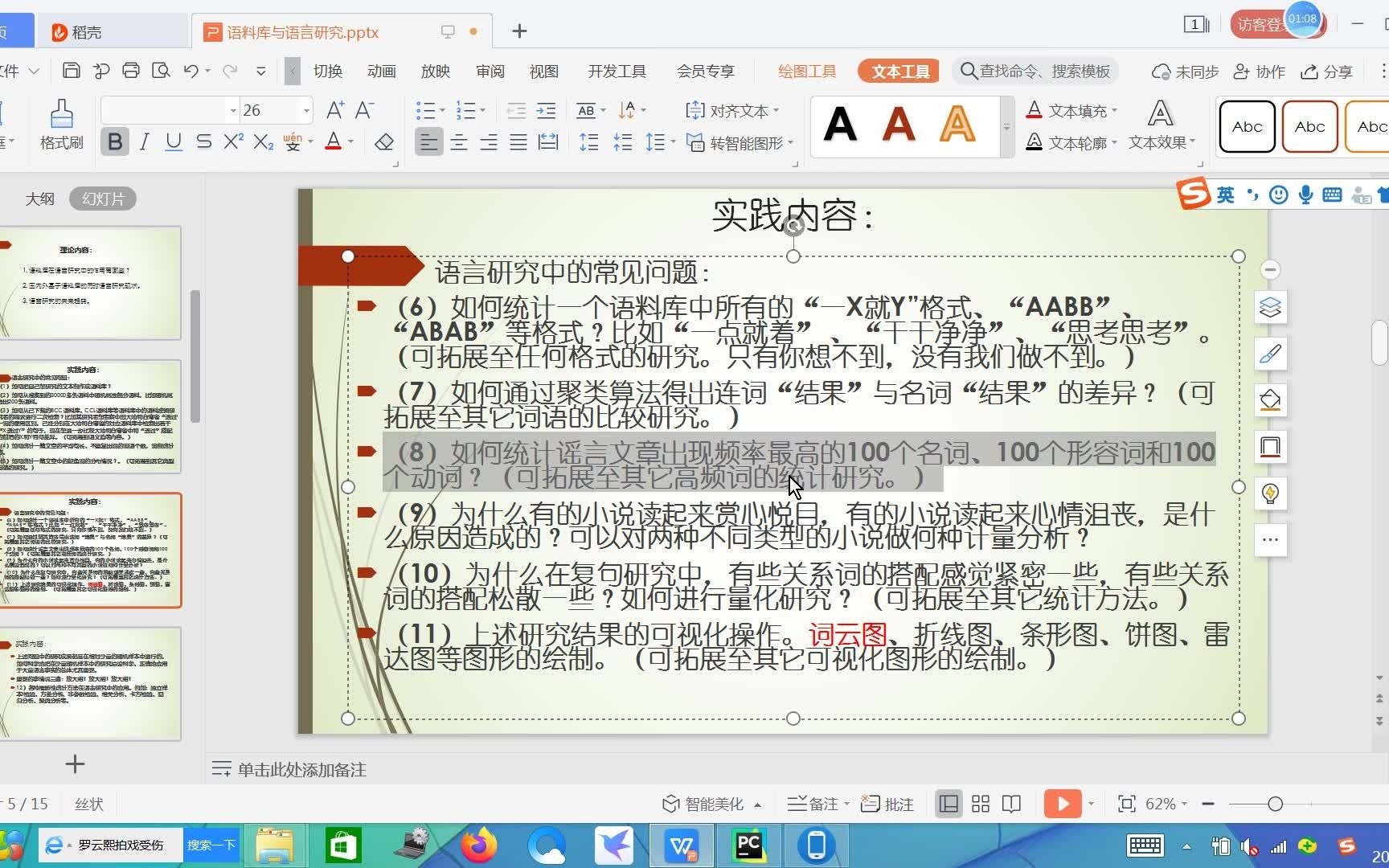Decrease font size with A- icon
Viewport: 1389px width, 868px height.
364,110
